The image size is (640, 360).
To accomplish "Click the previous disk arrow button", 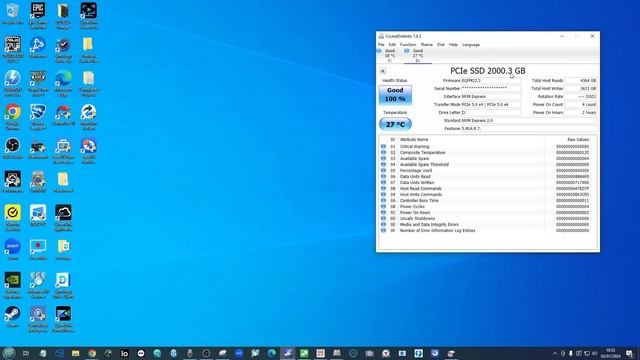I will 382,71.
